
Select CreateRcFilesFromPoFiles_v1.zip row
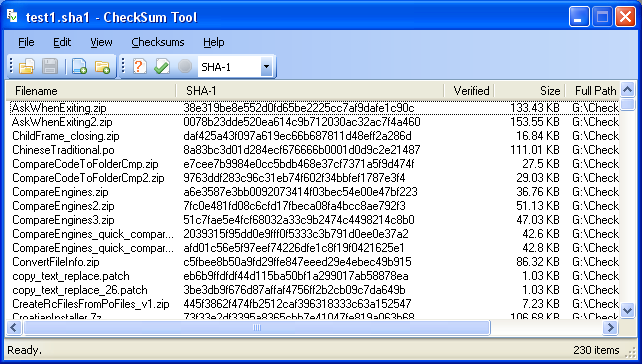coord(314,304)
